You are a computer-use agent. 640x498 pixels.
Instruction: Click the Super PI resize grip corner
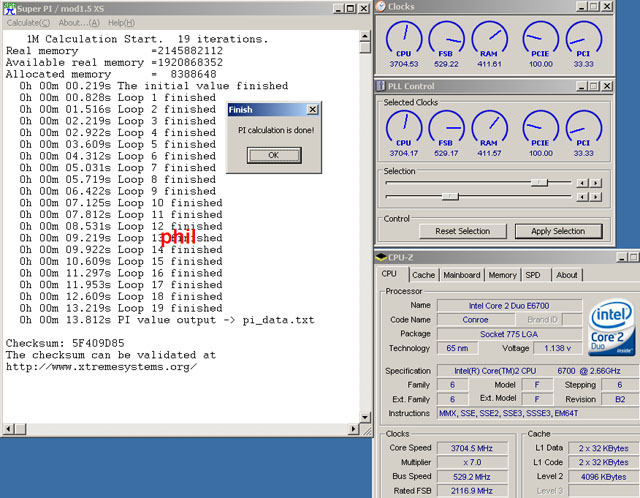tap(367, 430)
